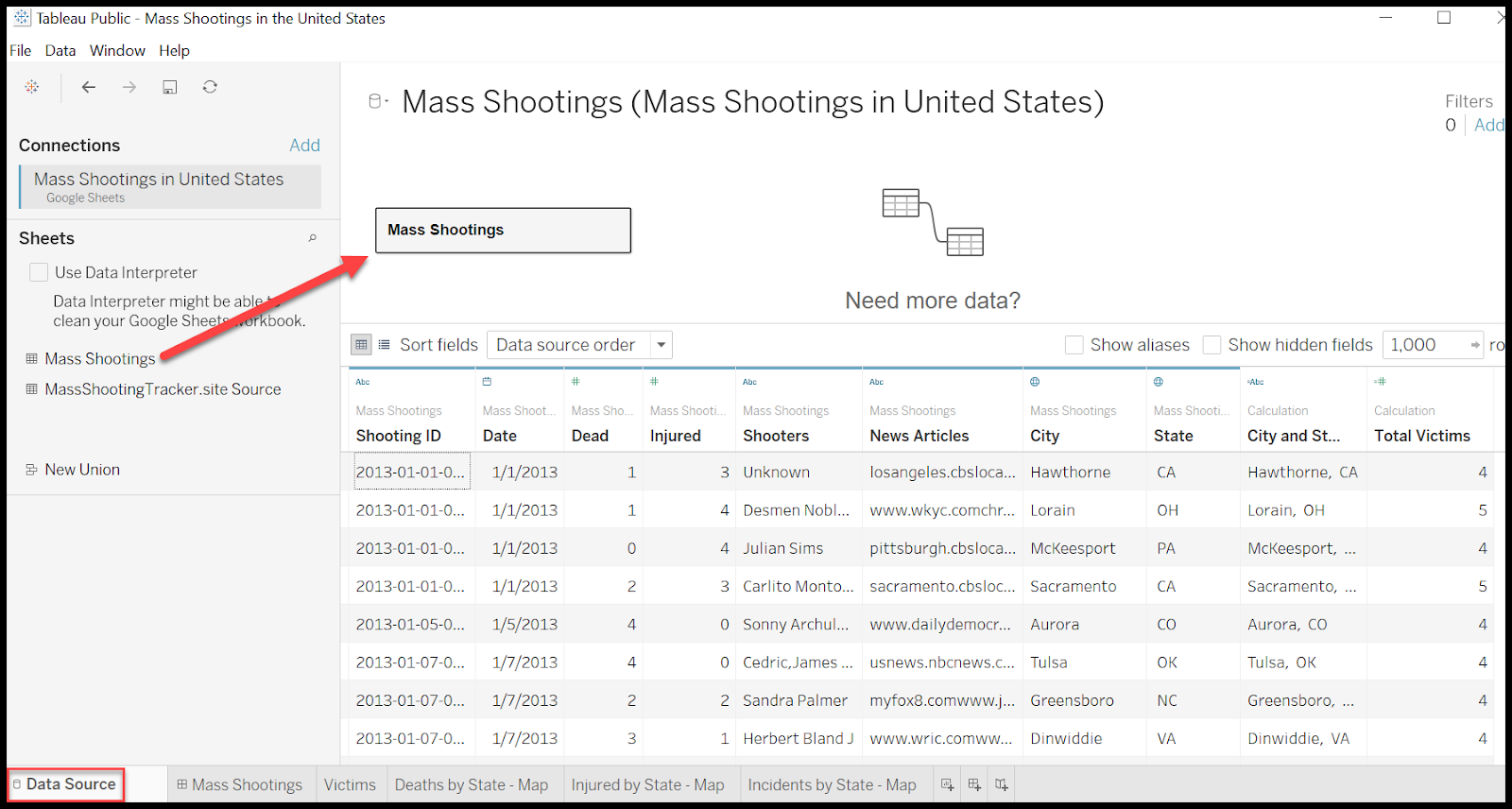
Task: Switch to the metadata list view icon
Action: [385, 345]
